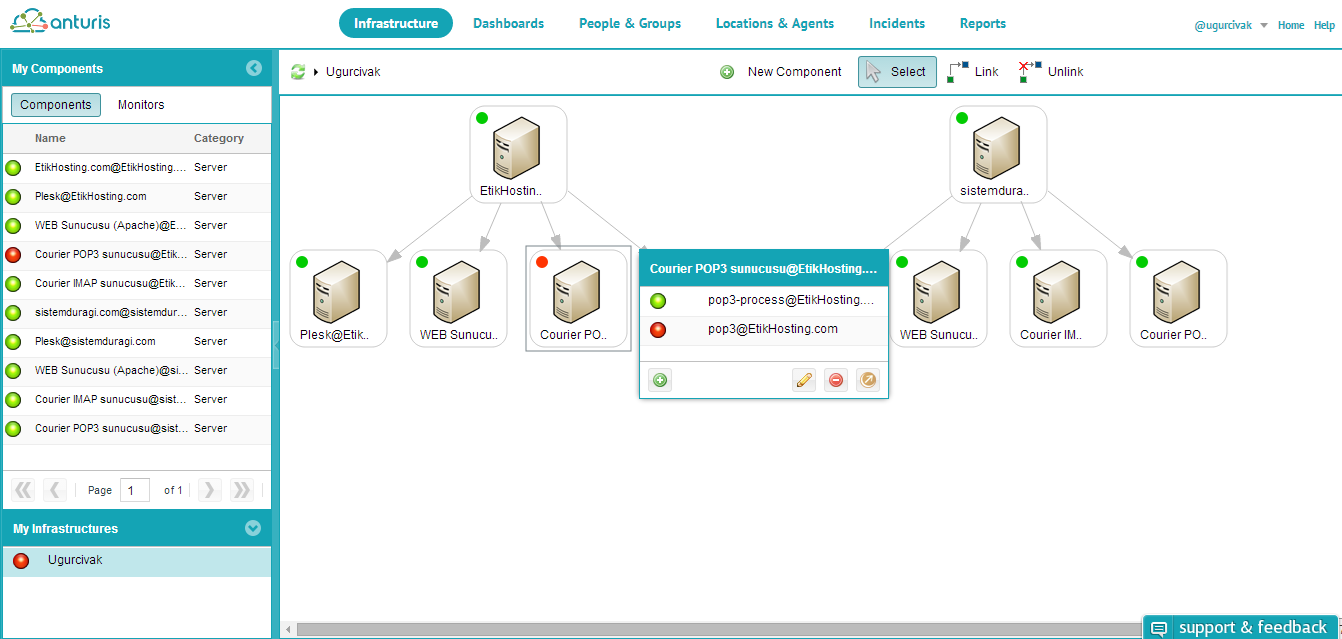Select the sistemdura.. server node
1342x639 pixels.
coord(999,155)
